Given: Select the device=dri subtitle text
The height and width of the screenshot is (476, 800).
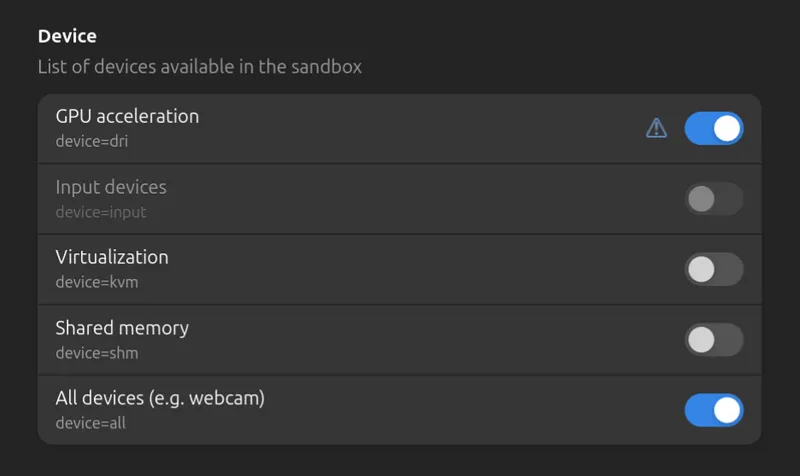Looking at the screenshot, I should coord(92,141).
